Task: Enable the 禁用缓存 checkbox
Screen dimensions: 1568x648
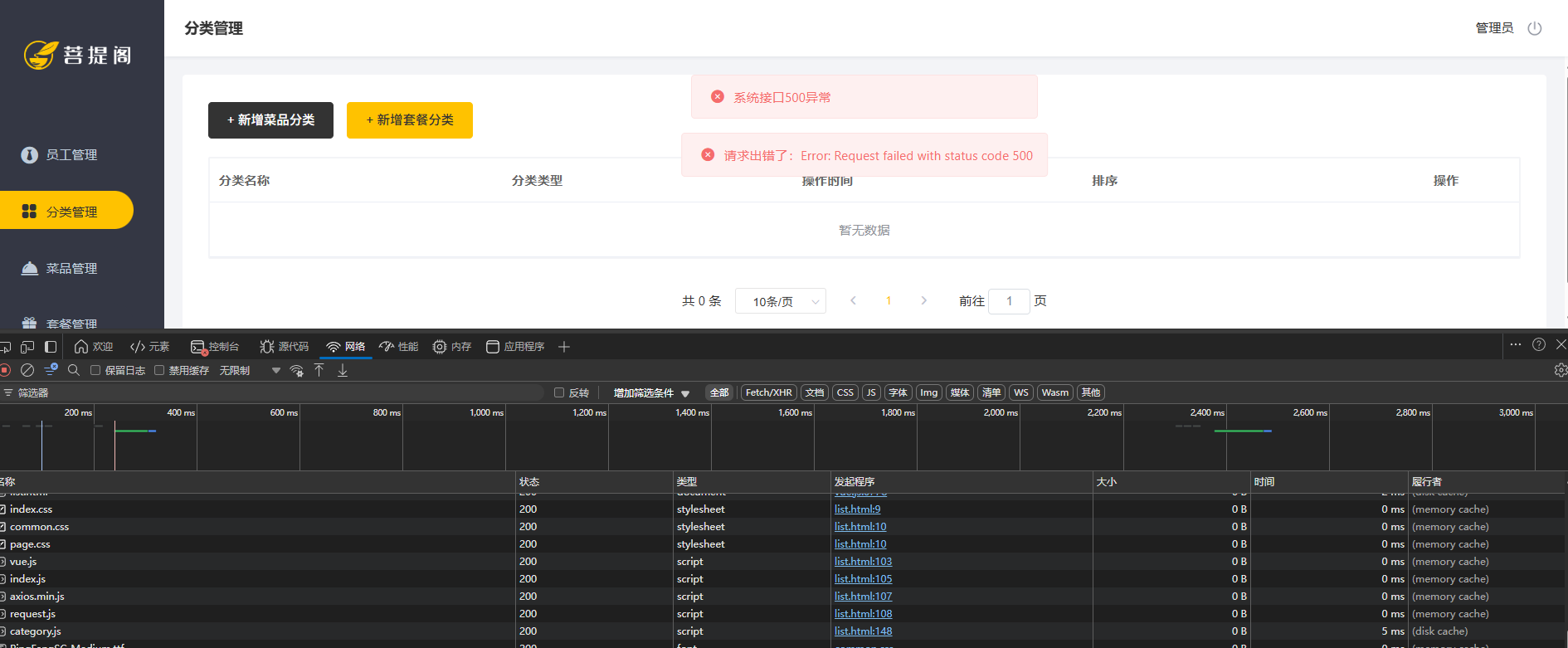Action: tap(159, 370)
